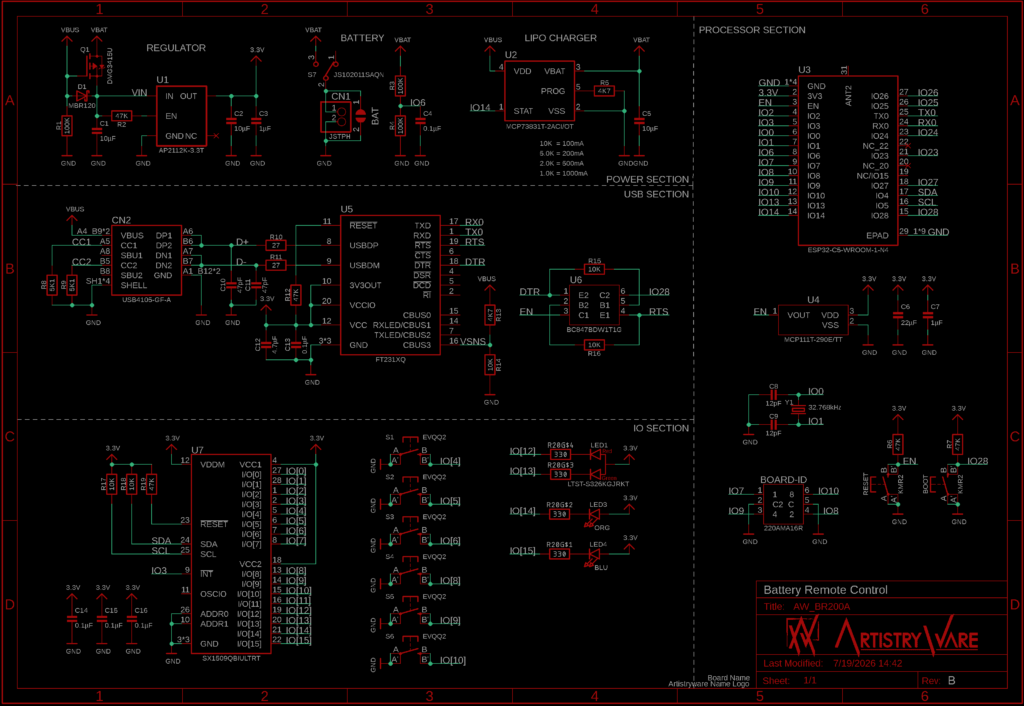1024x706 pixels.
Task: Select the C16 0.1µF decoupling capacitor
Action: [133, 619]
